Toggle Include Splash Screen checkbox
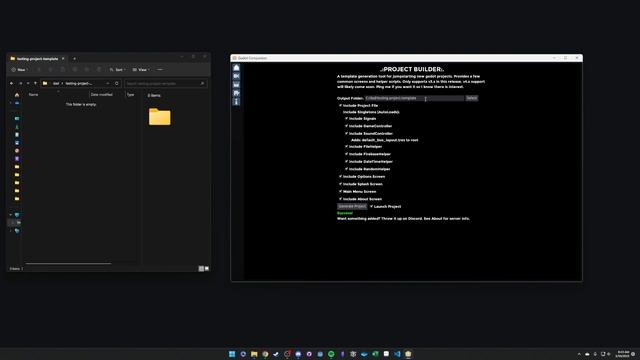Screen dimensions: 640x360 click(x=340, y=184)
